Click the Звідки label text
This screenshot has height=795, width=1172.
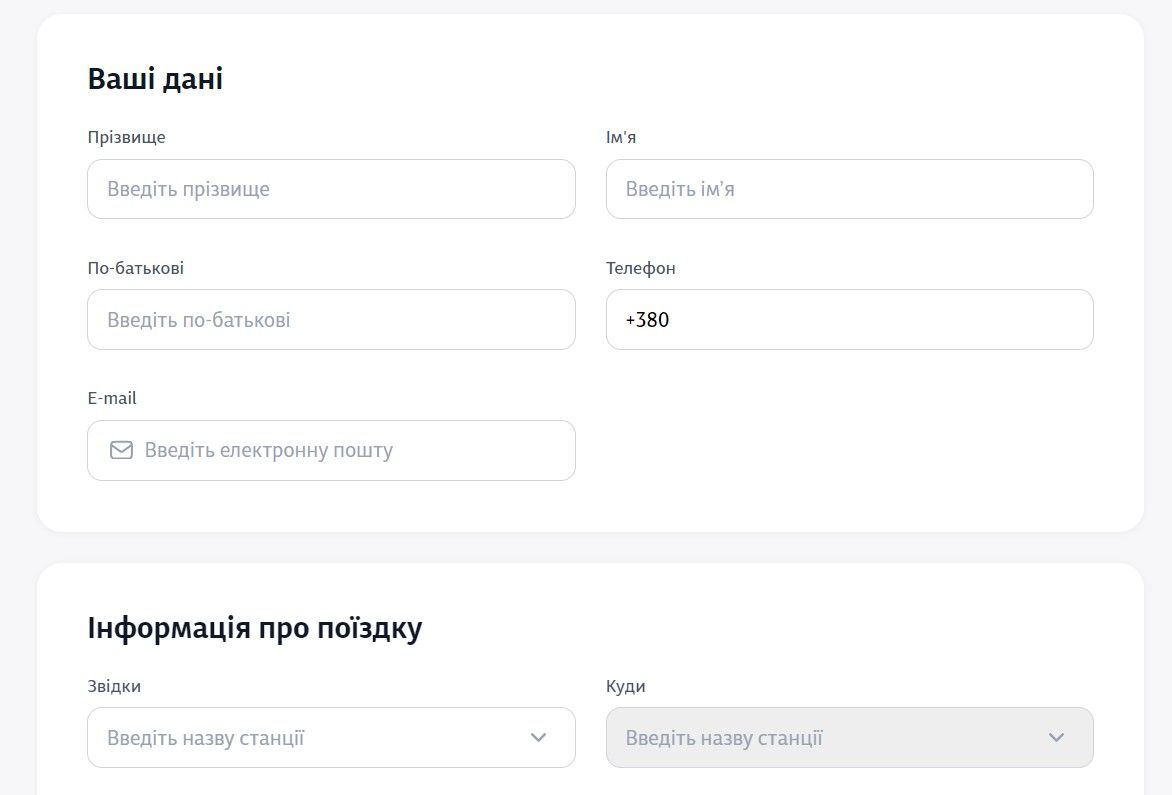(x=113, y=686)
